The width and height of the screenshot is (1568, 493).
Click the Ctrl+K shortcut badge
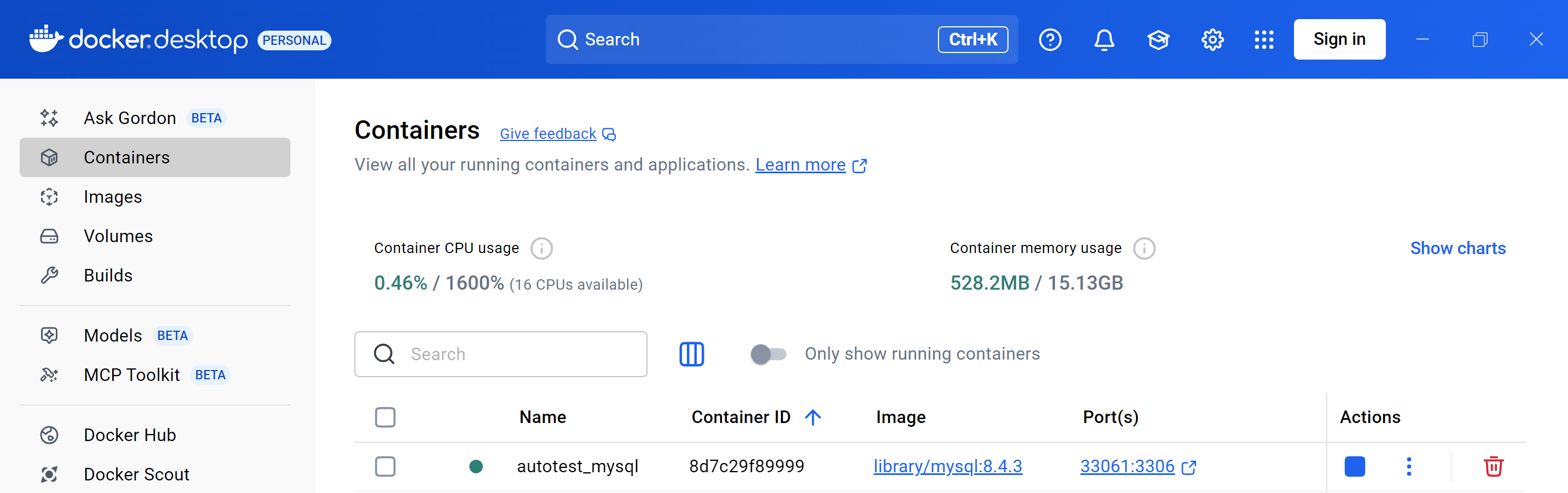tap(973, 39)
